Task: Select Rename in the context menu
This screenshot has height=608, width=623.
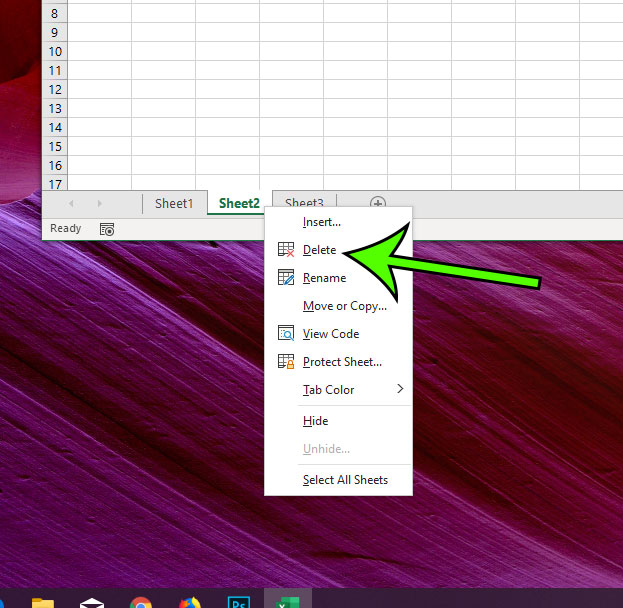Action: tap(338, 277)
